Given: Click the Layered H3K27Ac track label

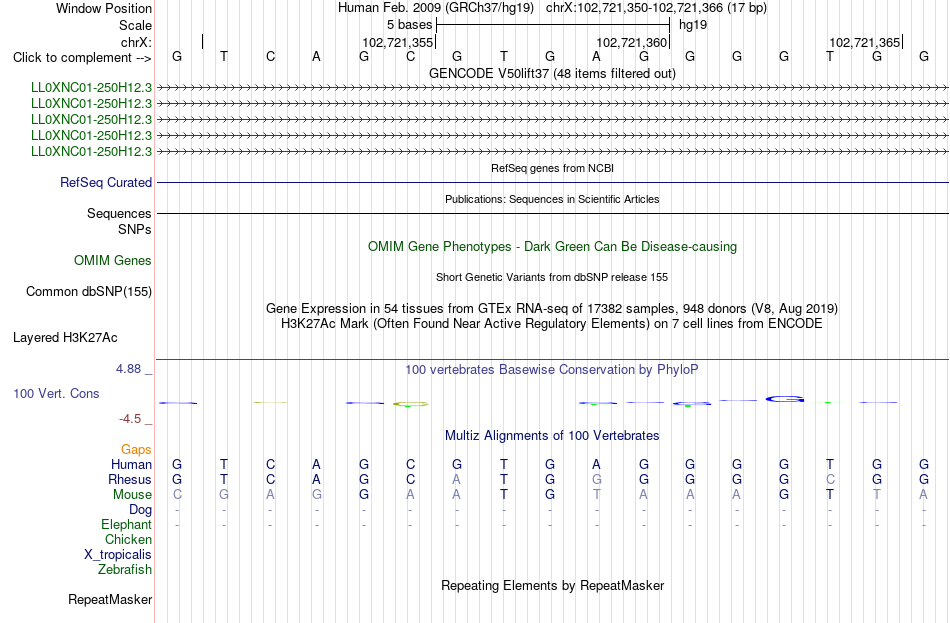Looking at the screenshot, I should click(x=65, y=338).
